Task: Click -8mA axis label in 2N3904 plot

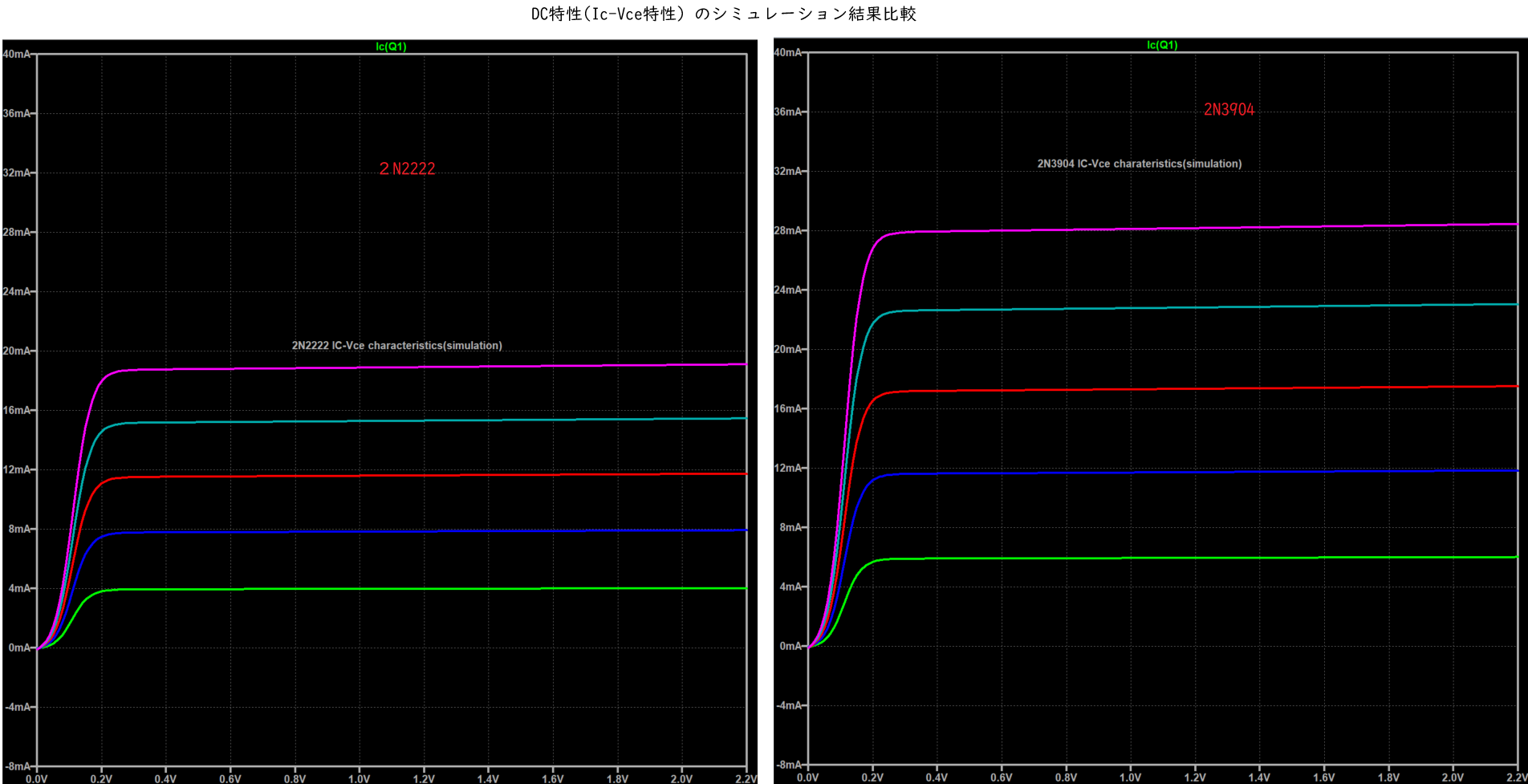Action: click(x=789, y=766)
